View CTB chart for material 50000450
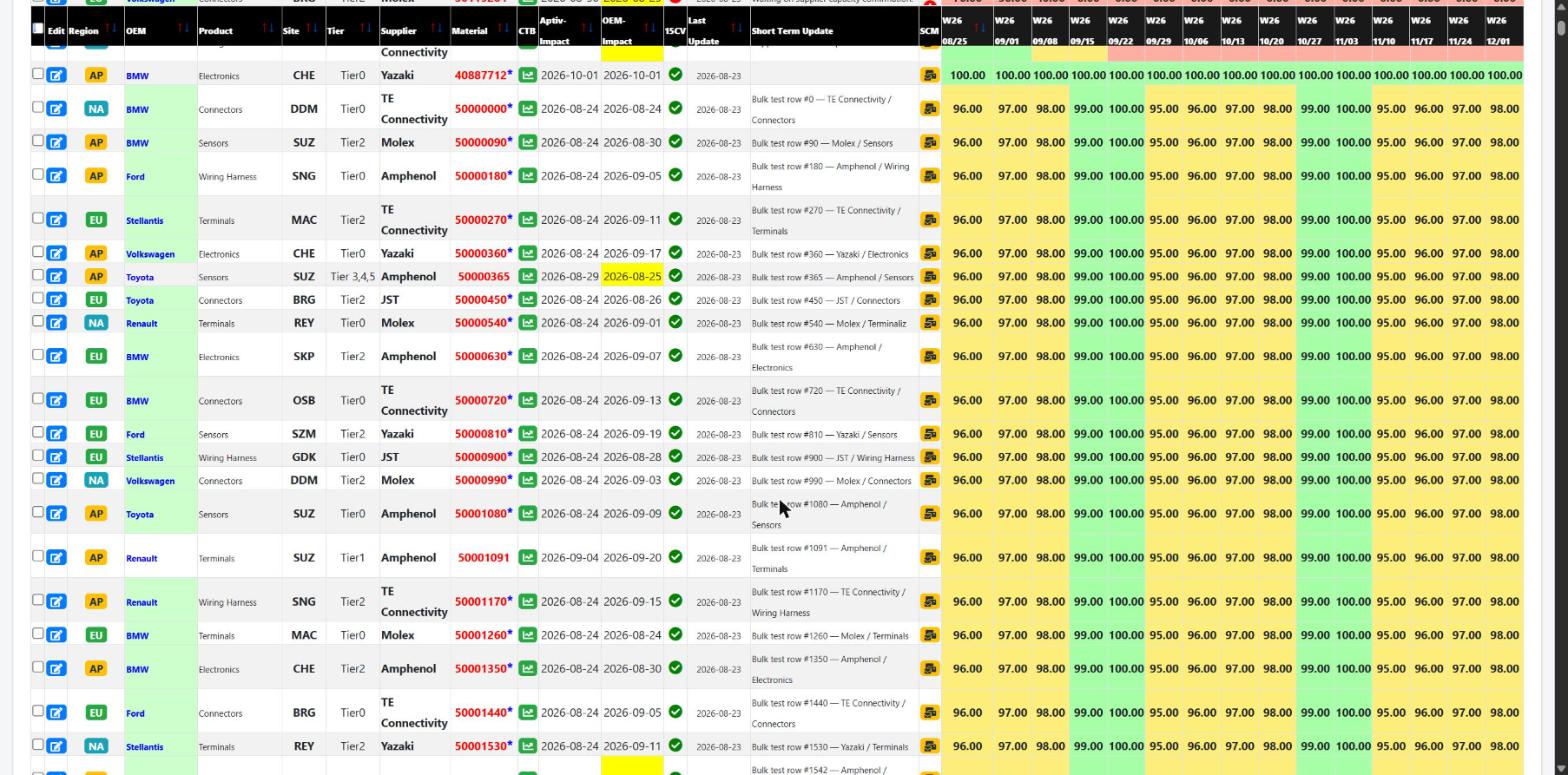Screen dimensions: 1568x775 [x=527, y=300]
